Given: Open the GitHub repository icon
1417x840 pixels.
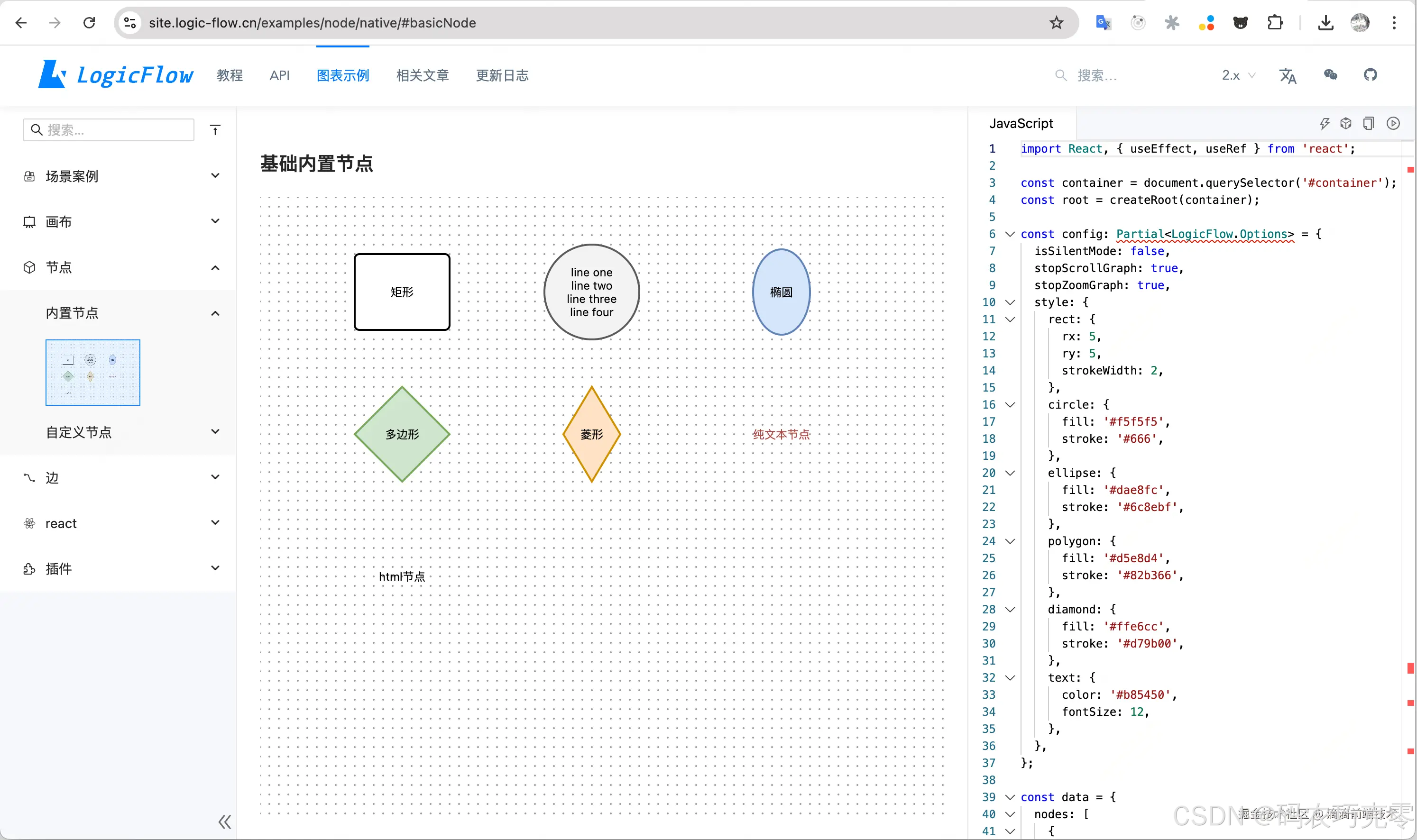Looking at the screenshot, I should tap(1371, 75).
